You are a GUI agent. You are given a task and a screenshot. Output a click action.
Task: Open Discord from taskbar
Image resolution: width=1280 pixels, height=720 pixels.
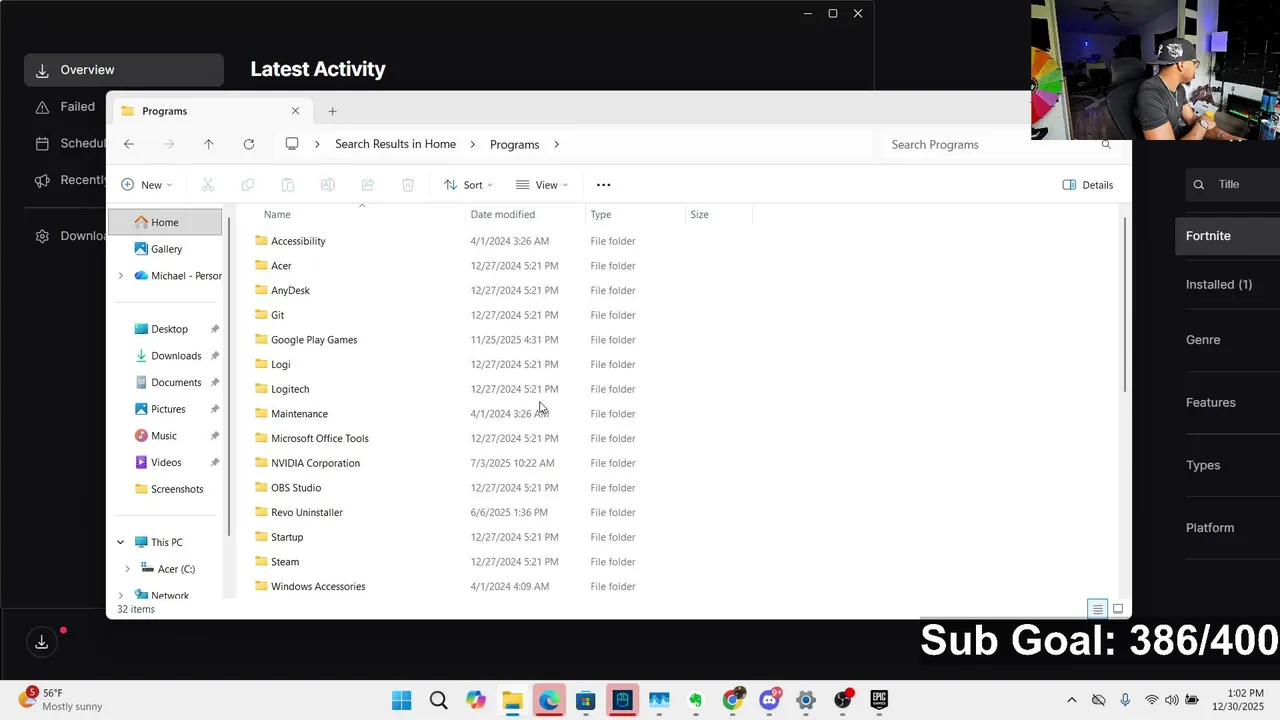coord(770,700)
